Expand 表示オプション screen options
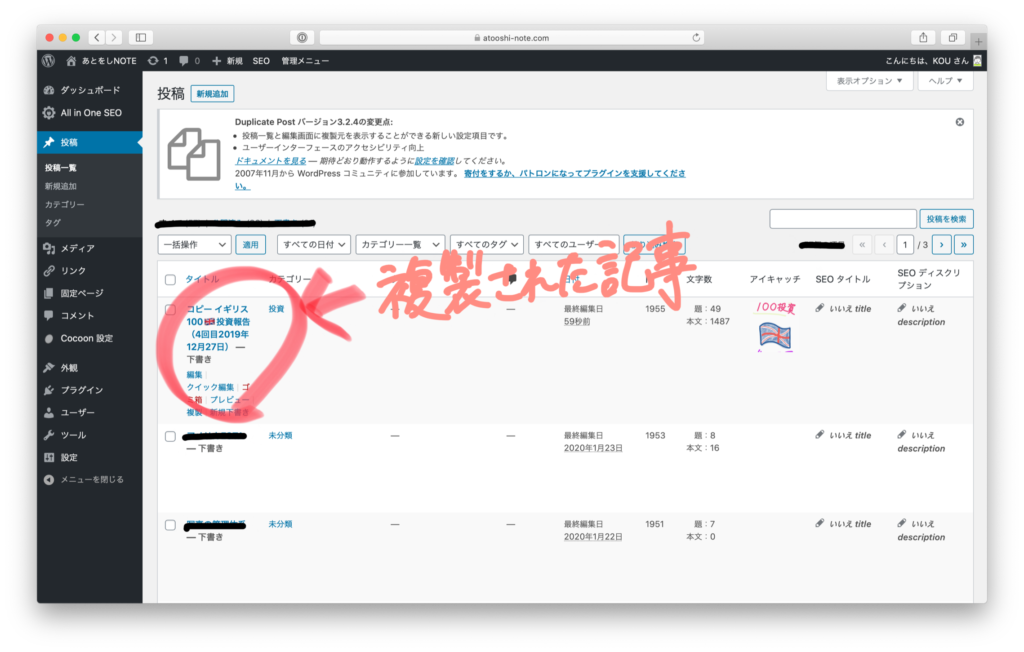 pyautogui.click(x=869, y=81)
